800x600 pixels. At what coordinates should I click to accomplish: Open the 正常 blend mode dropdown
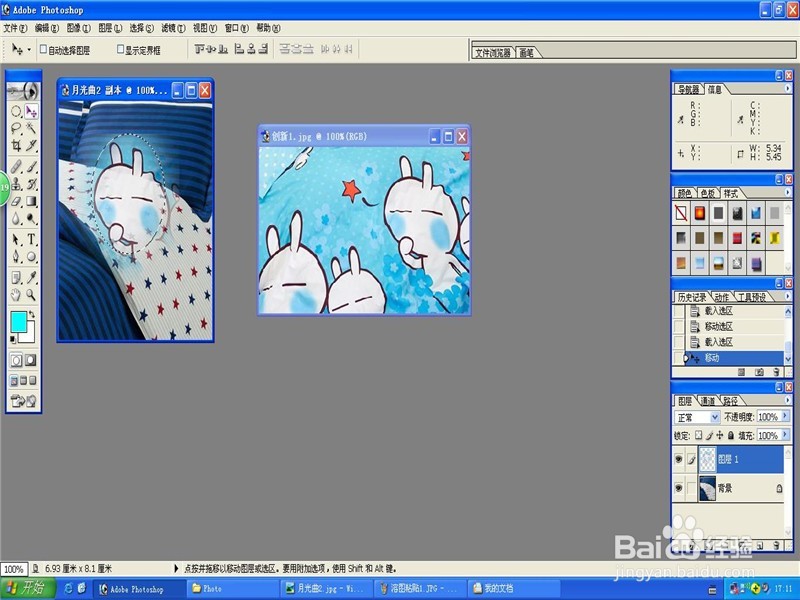click(x=697, y=417)
